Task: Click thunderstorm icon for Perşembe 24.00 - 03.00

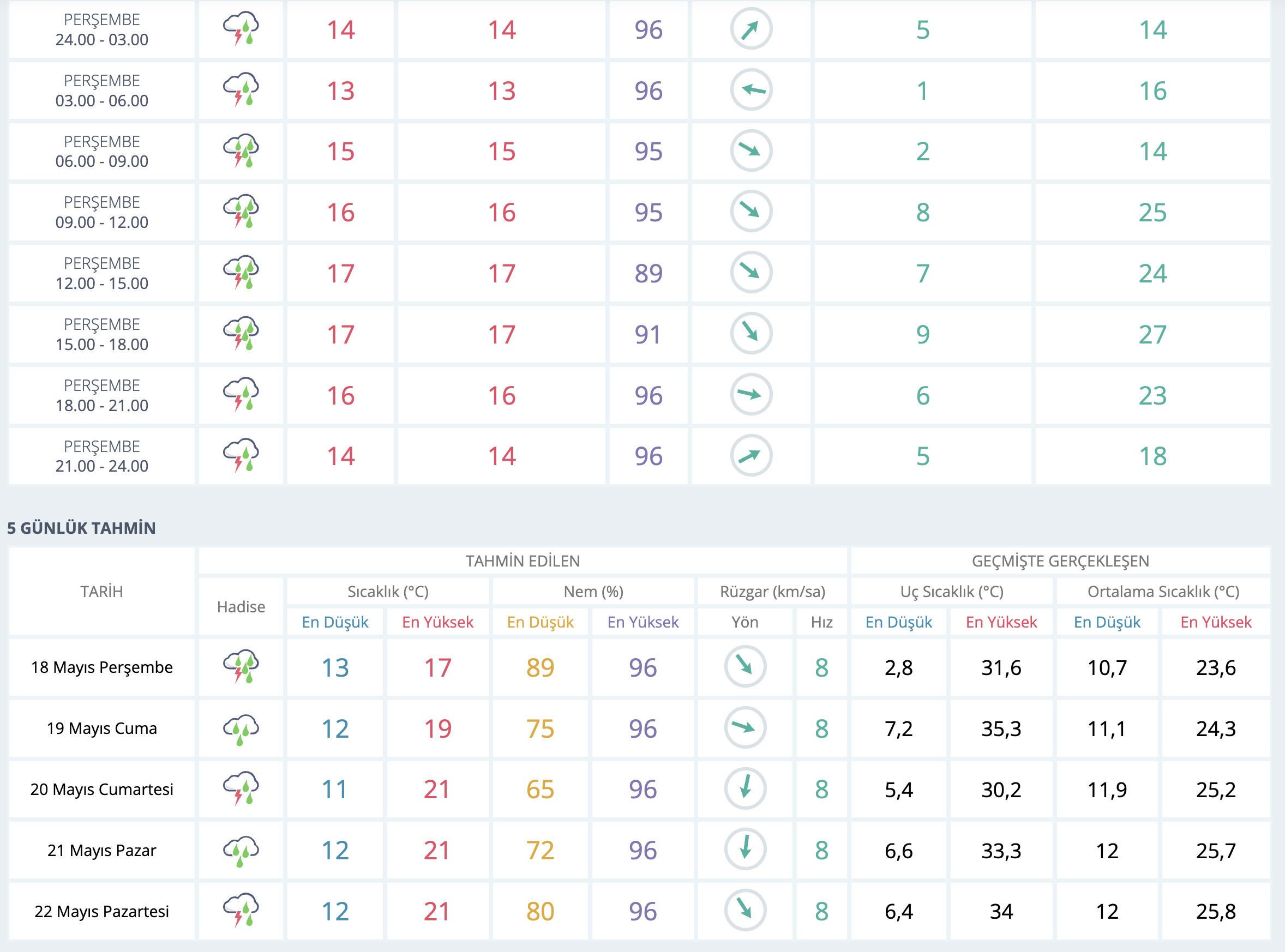Action: 241,29
